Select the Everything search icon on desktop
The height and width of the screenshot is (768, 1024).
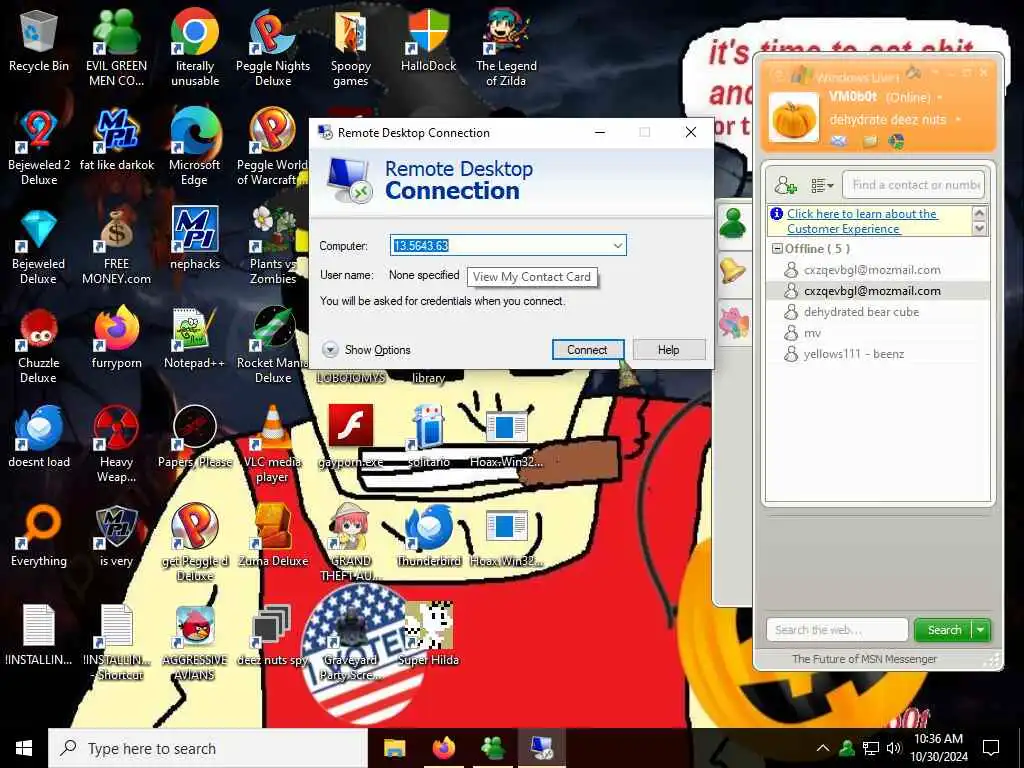(x=39, y=537)
